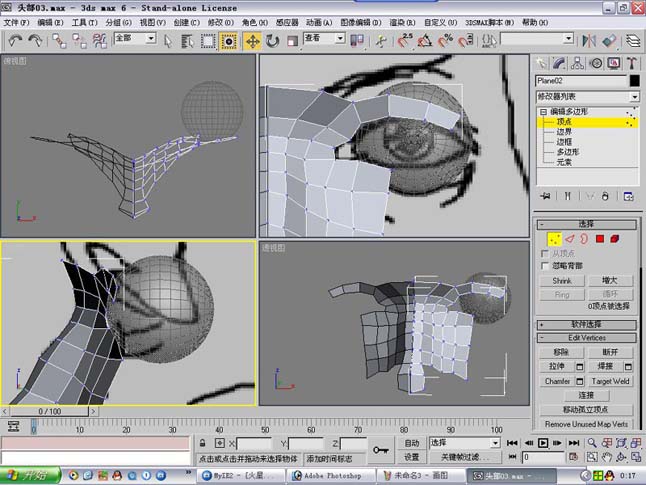Click the Undo arrow icon
The width and height of the screenshot is (646, 485).
(15, 41)
